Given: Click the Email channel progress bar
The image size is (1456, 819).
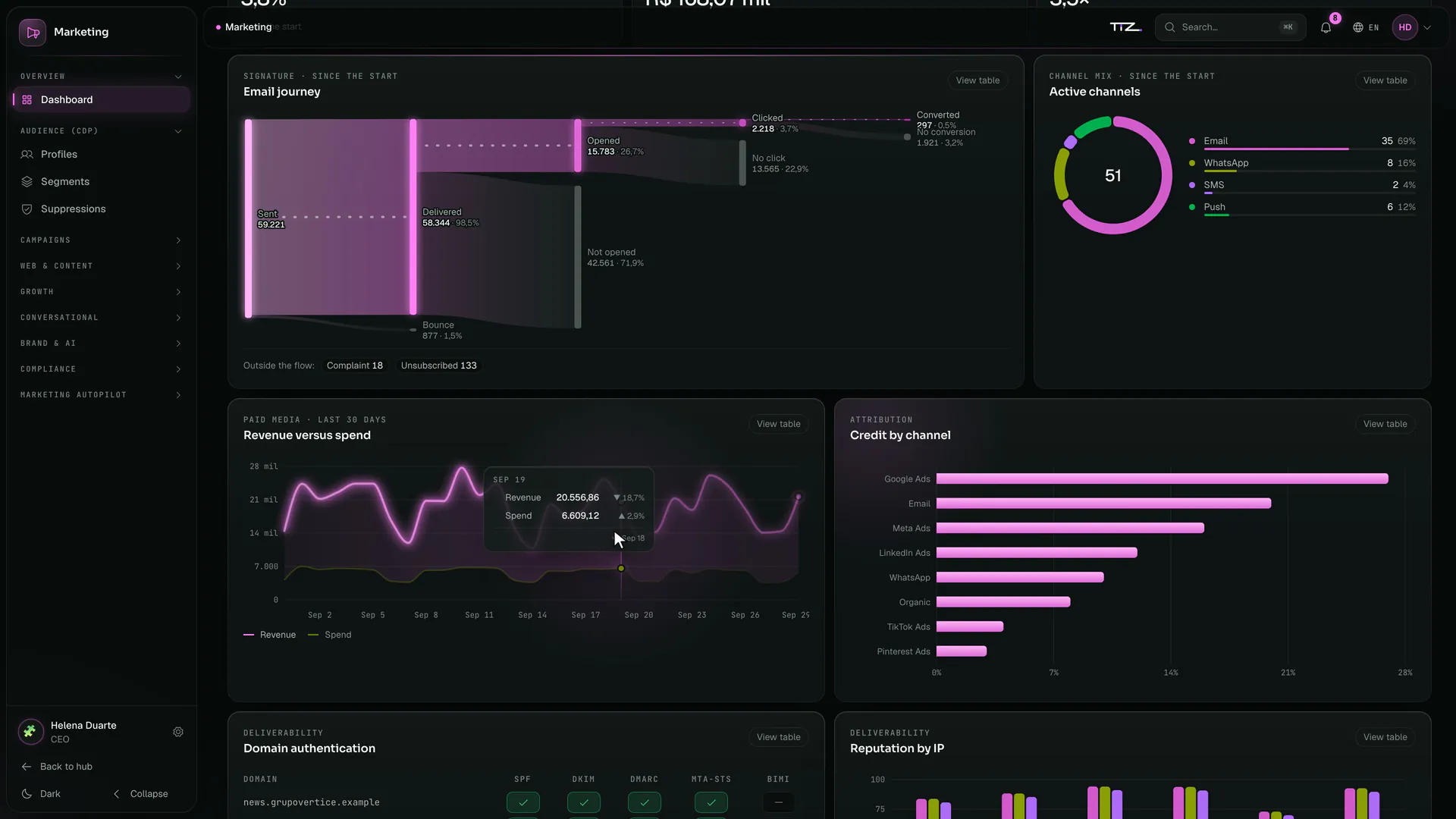Looking at the screenshot, I should (x=1310, y=149).
